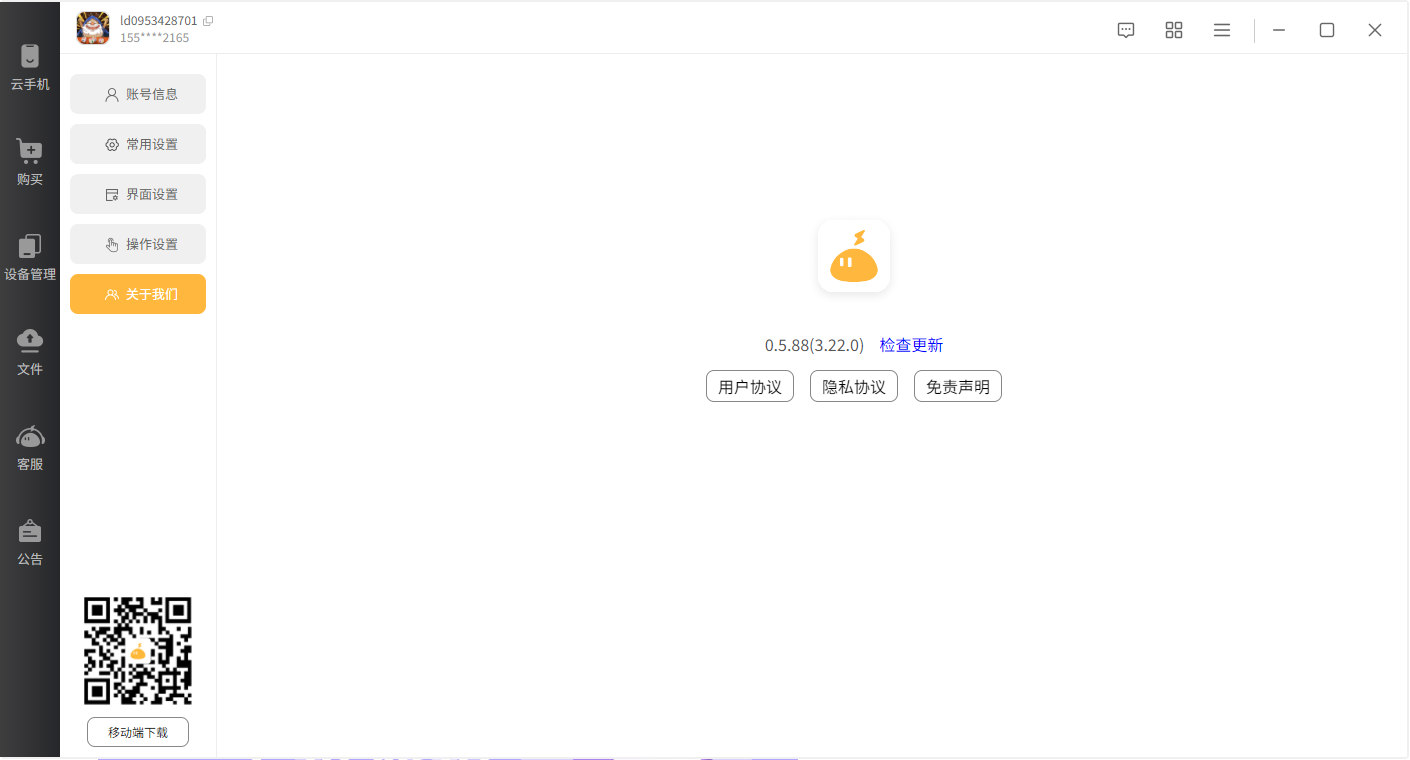
Task: Open the hamburger menu in title bar
Action: tap(1222, 30)
